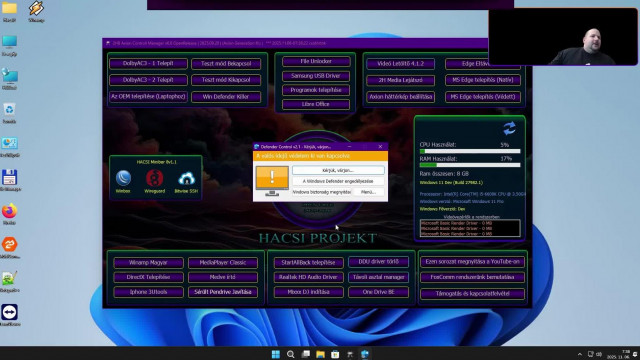Install MediaPlayer Classic
The height and width of the screenshot is (360, 640).
tap(223, 262)
